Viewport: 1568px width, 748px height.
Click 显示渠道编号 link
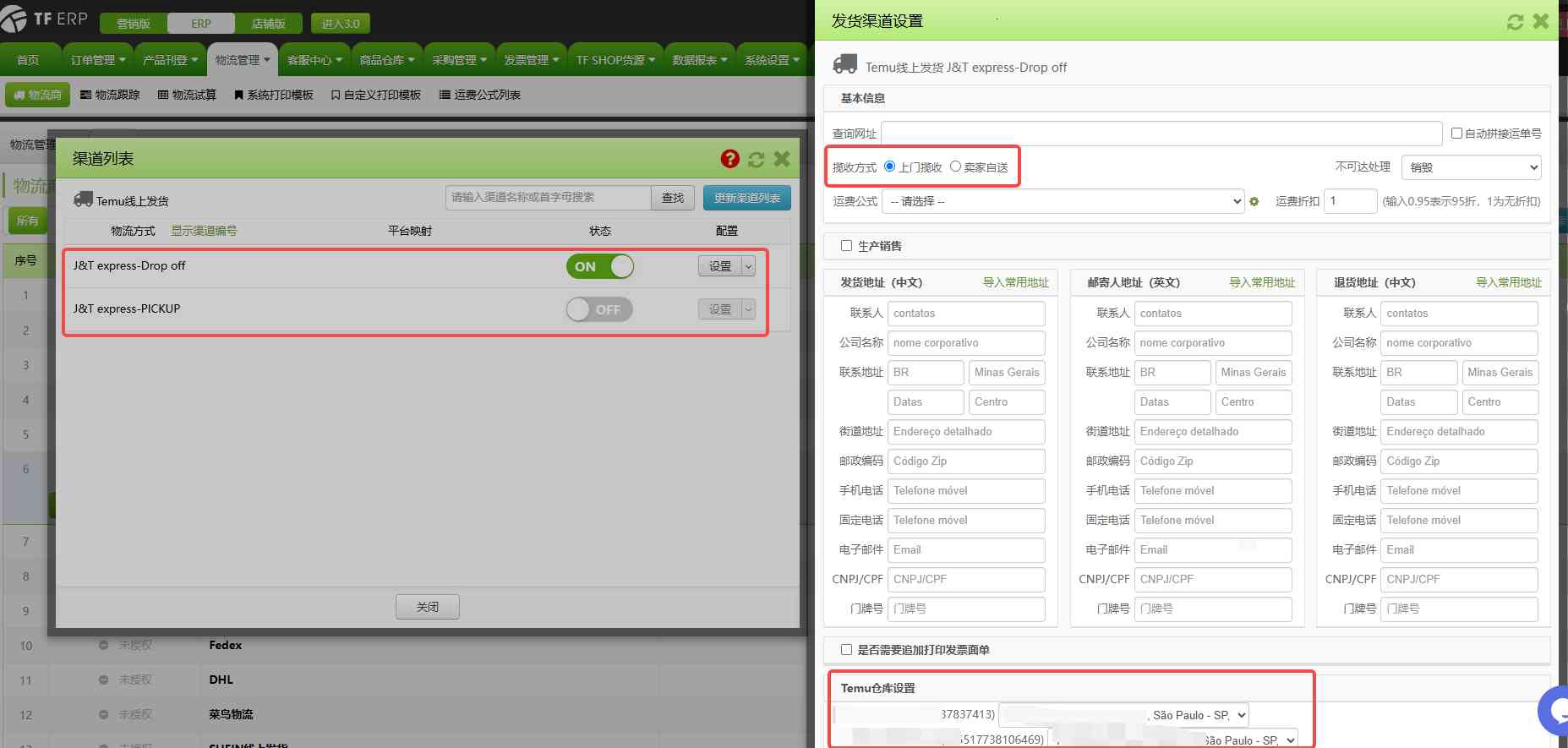tap(204, 231)
